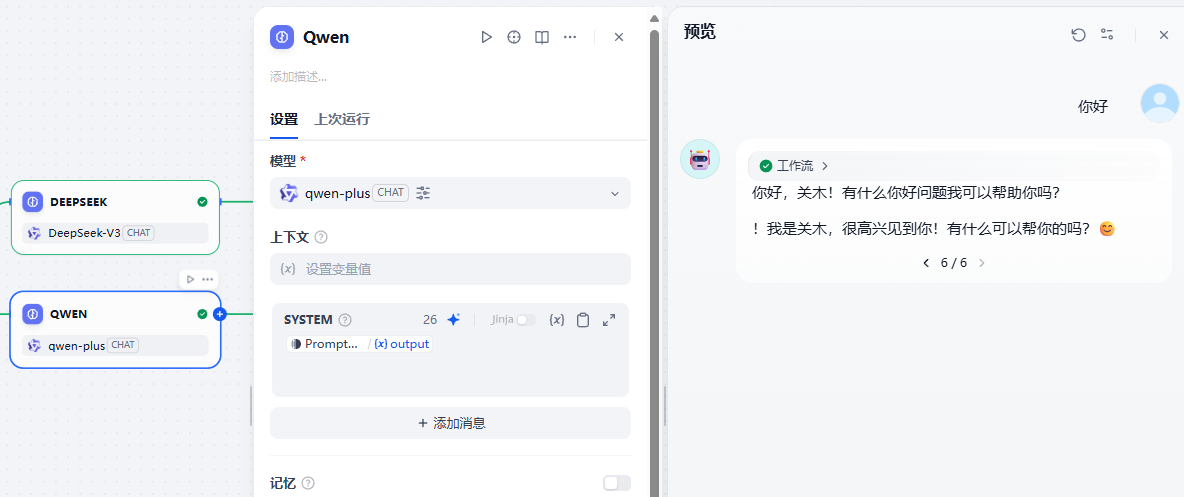Go to previous response with left chevron
The width and height of the screenshot is (1184, 497).
point(925,263)
